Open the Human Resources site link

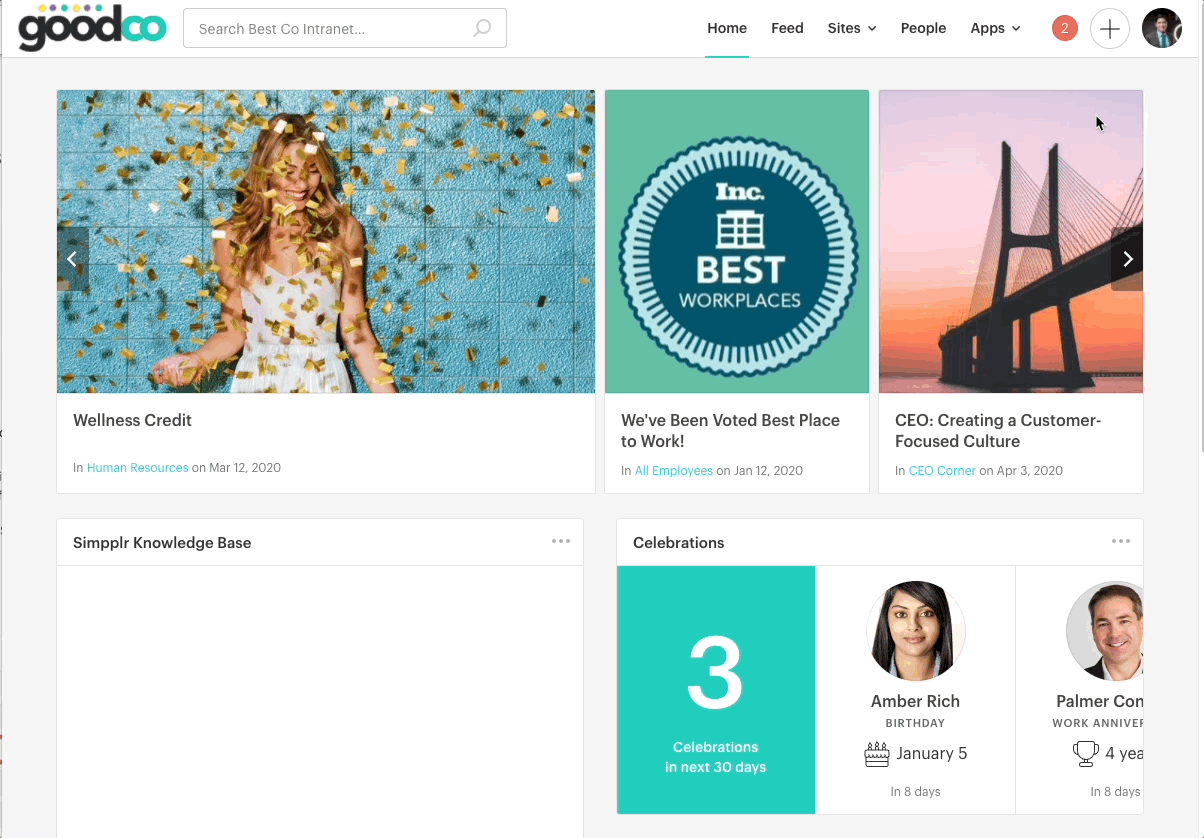click(137, 467)
